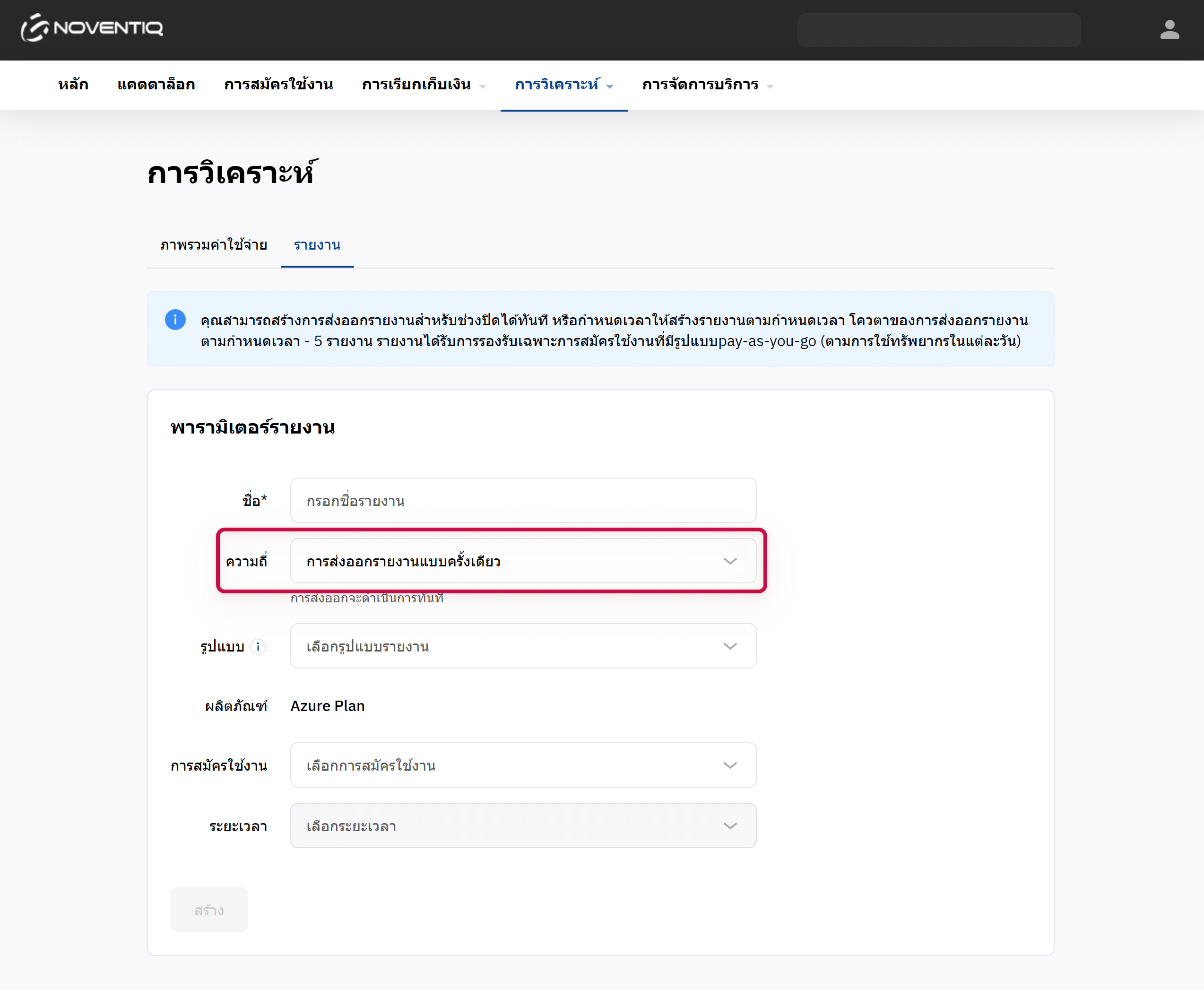Image resolution: width=1204 pixels, height=990 pixels.
Task: Click the กรอกชื่อรายงาน name input field
Action: [523, 501]
